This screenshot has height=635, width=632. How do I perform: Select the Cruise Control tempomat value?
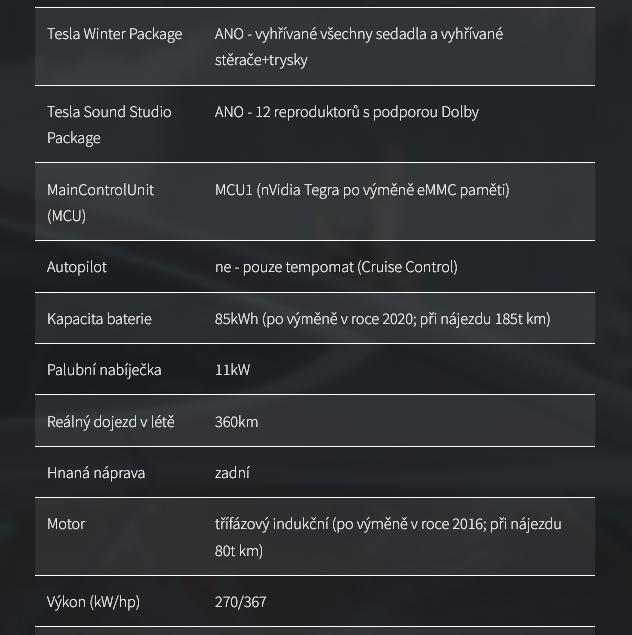(335, 267)
